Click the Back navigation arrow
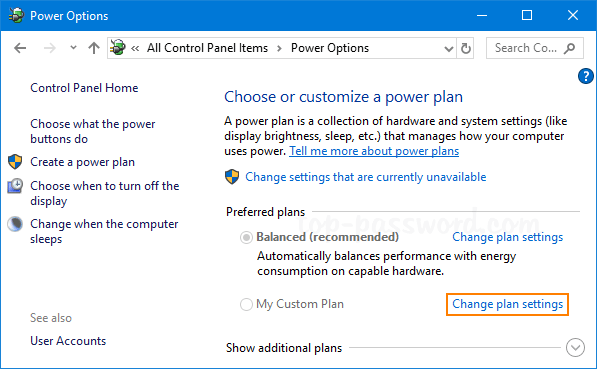Screen dimensions: 597x369 point(20,48)
